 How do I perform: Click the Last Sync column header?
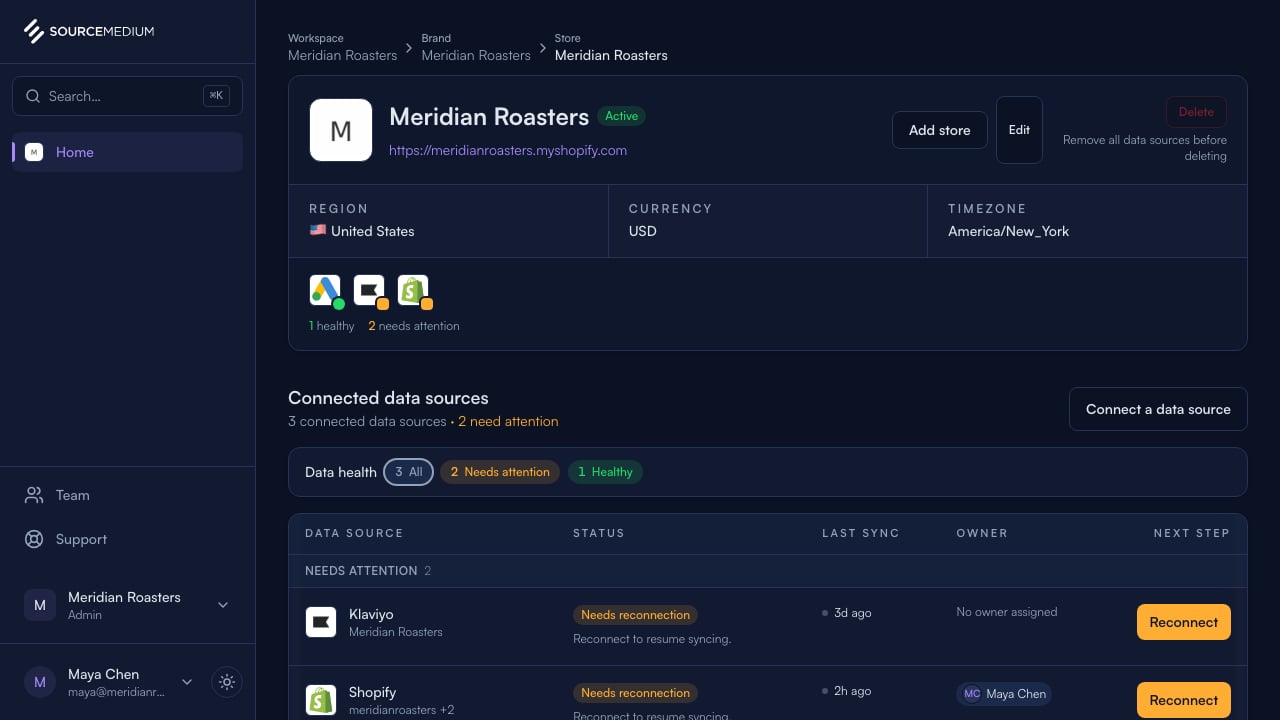coord(861,533)
